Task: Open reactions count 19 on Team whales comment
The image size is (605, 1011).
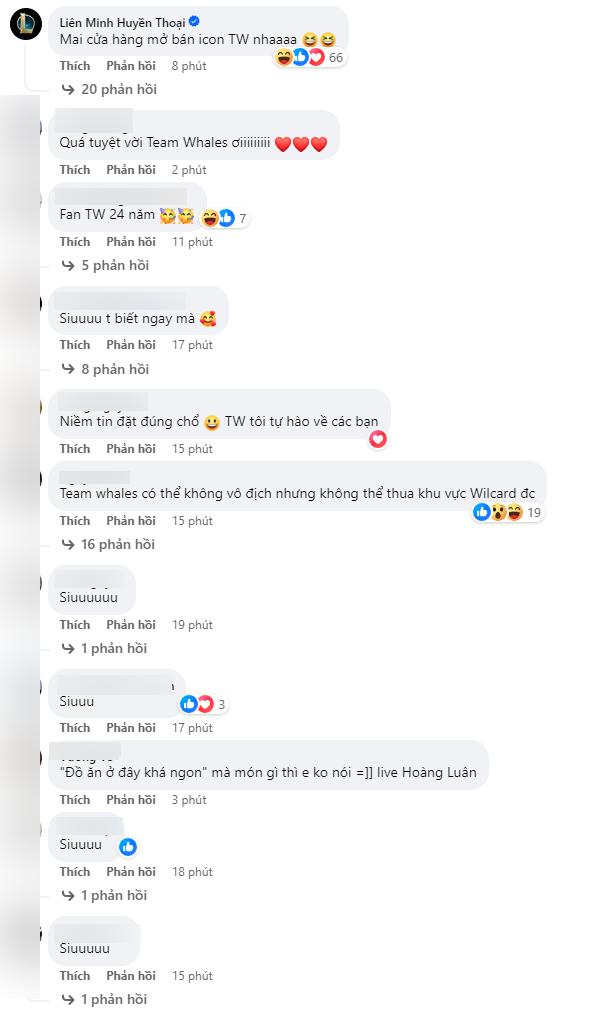Action: pyautogui.click(x=510, y=512)
